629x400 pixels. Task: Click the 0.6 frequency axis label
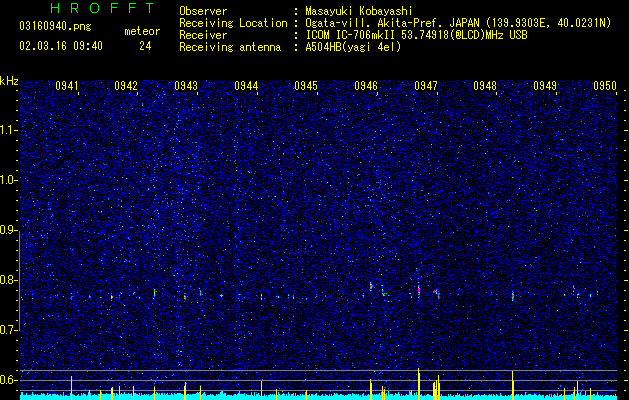[x=8, y=380]
